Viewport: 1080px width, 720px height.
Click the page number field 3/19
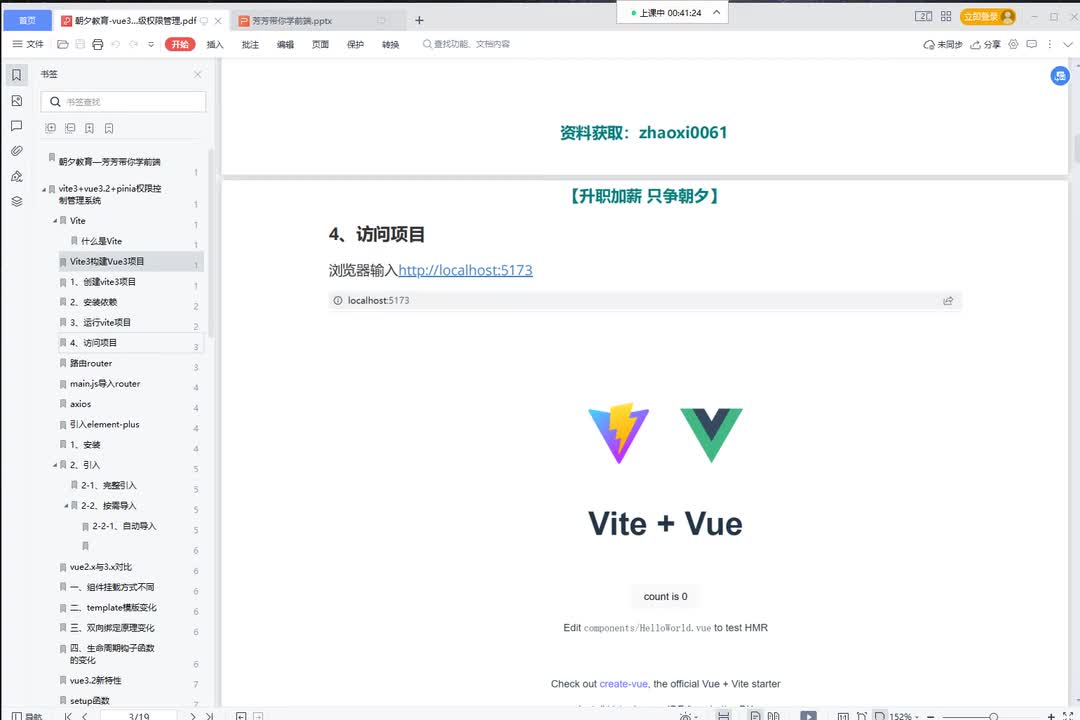tap(138, 716)
